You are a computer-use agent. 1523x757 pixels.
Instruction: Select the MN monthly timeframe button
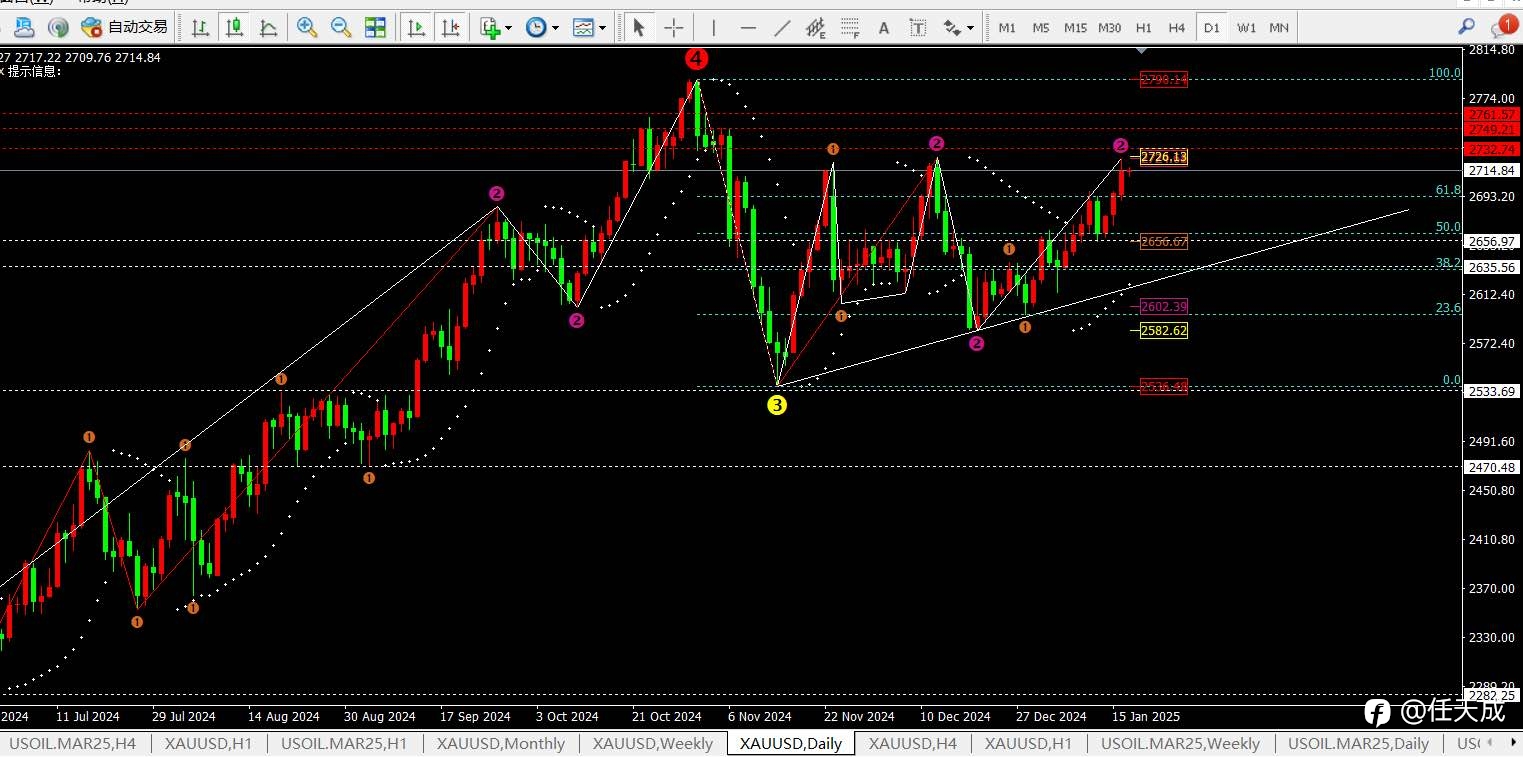tap(1279, 28)
